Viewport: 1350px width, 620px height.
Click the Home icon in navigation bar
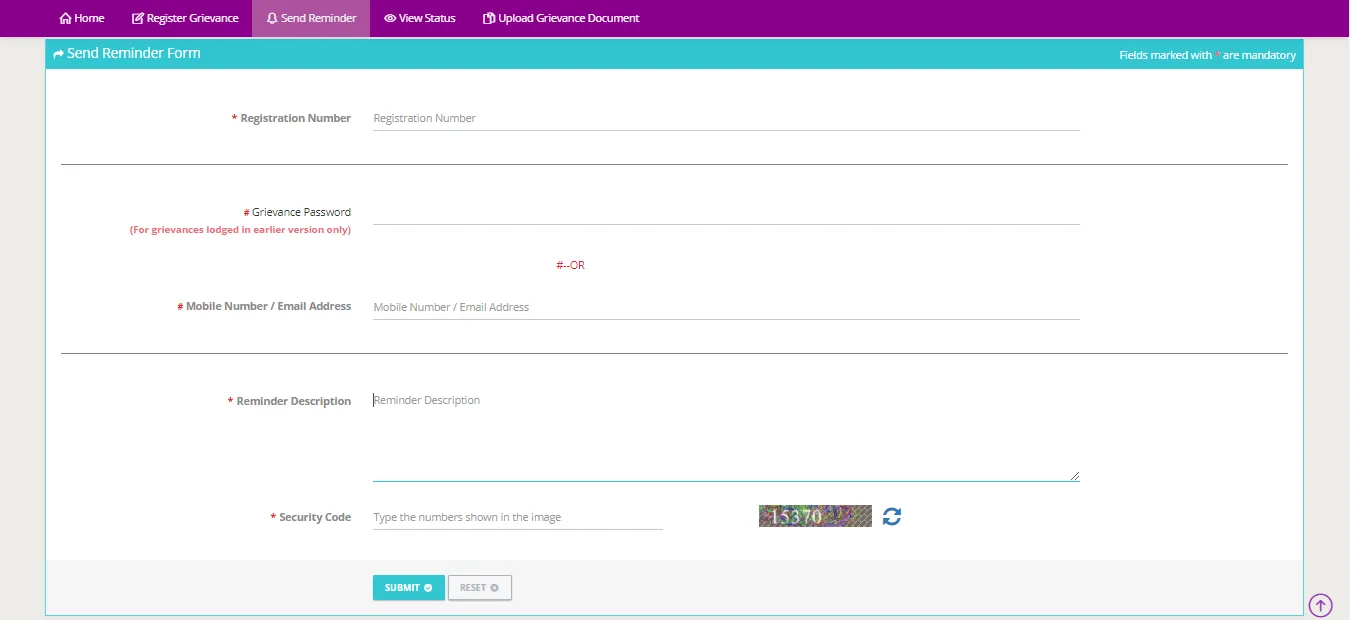pyautogui.click(x=66, y=18)
